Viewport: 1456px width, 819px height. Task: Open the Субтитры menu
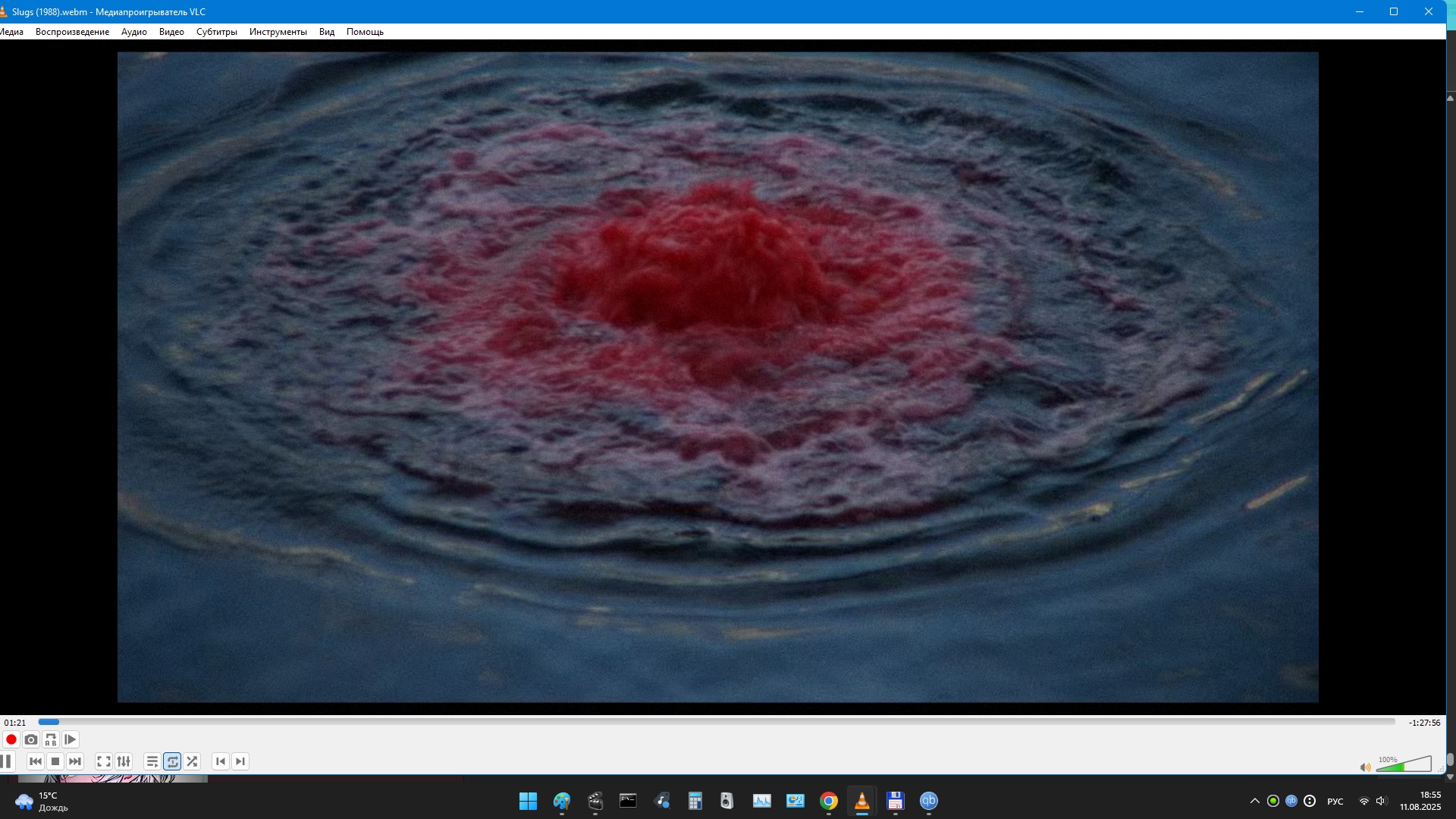217,32
